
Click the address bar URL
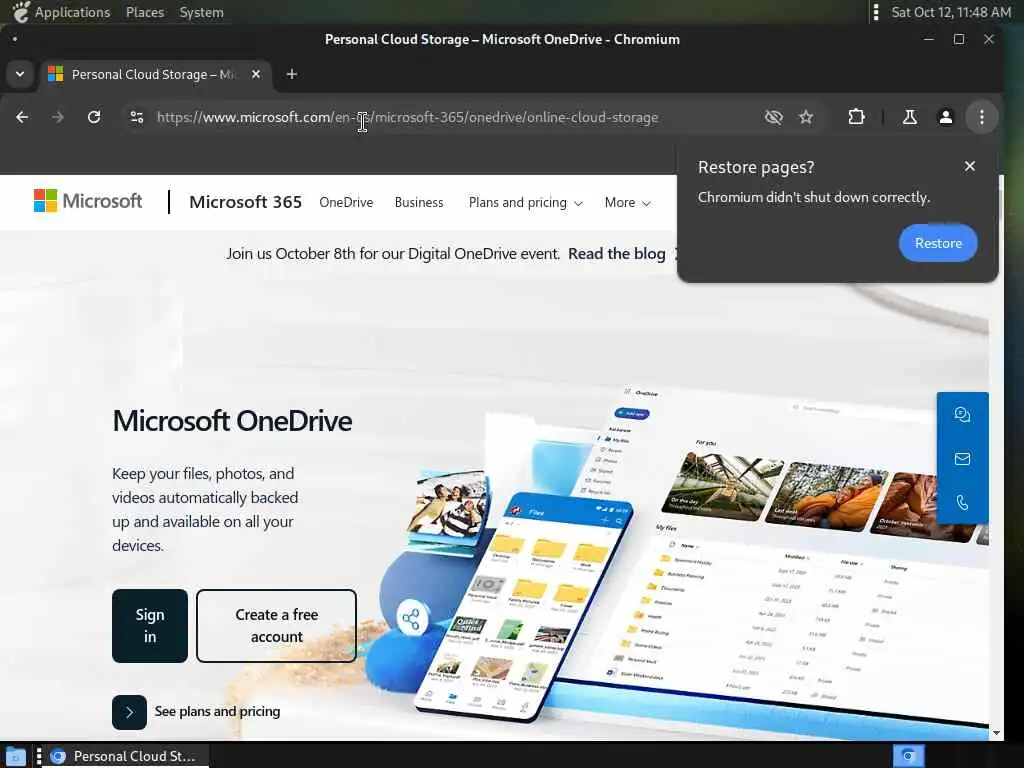[408, 118]
